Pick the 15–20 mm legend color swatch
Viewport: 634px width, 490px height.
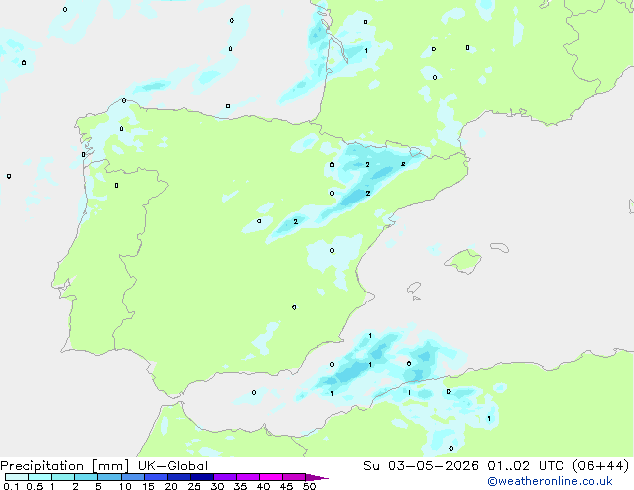[155, 477]
